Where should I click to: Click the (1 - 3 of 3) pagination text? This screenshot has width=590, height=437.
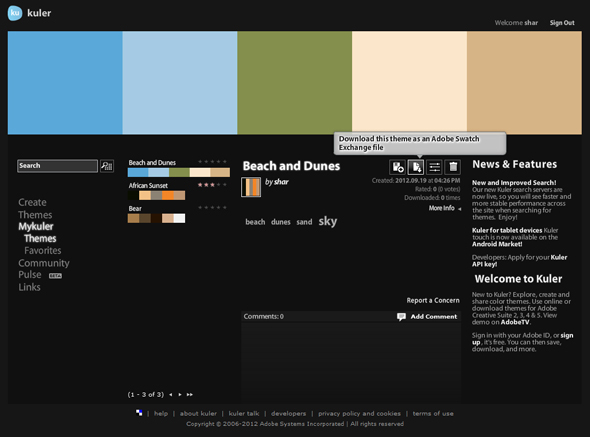tap(146, 394)
